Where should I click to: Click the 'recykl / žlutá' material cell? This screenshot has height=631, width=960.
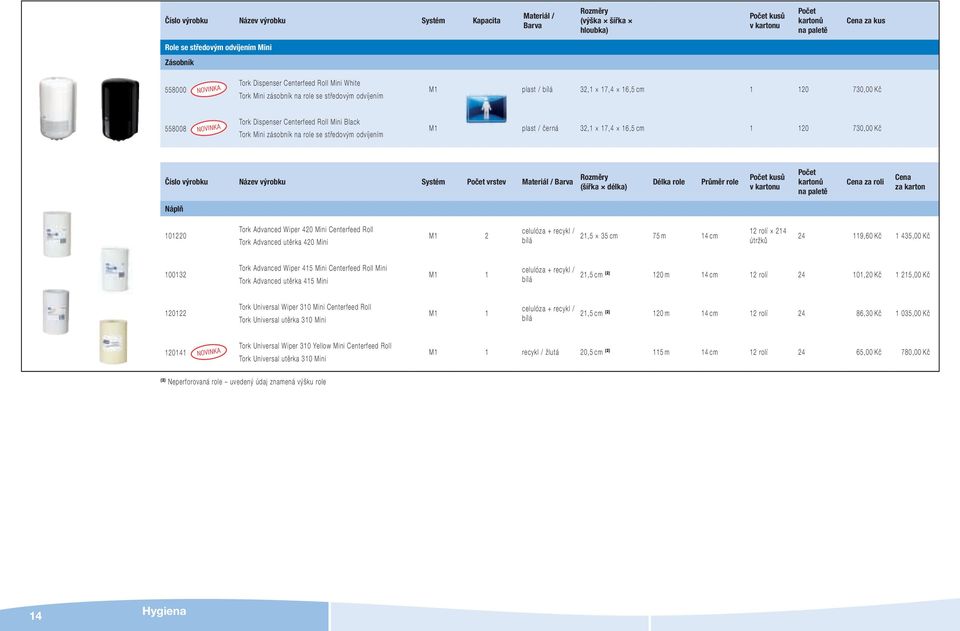(x=540, y=353)
